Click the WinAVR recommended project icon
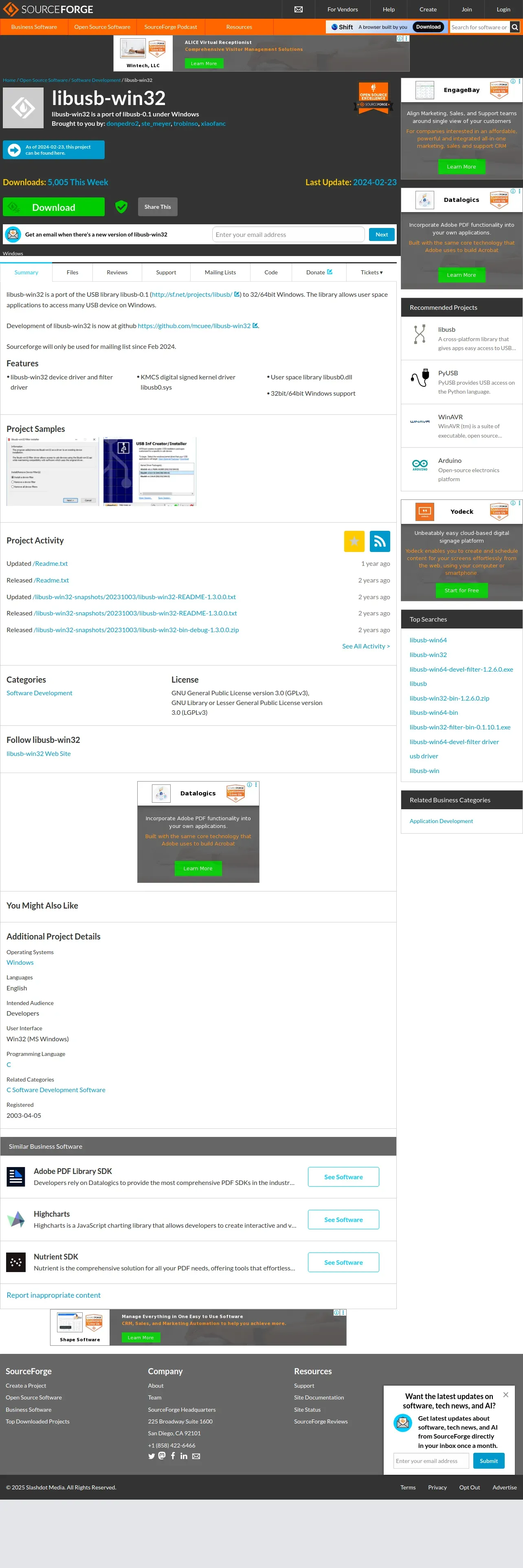This screenshot has height=1568, width=523. point(420,421)
